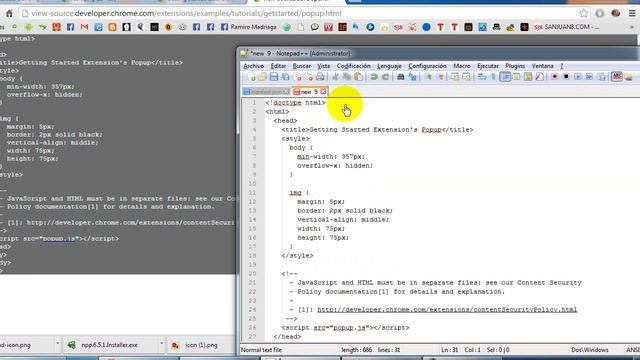
Task: Click the Save All icon
Action: (285, 77)
